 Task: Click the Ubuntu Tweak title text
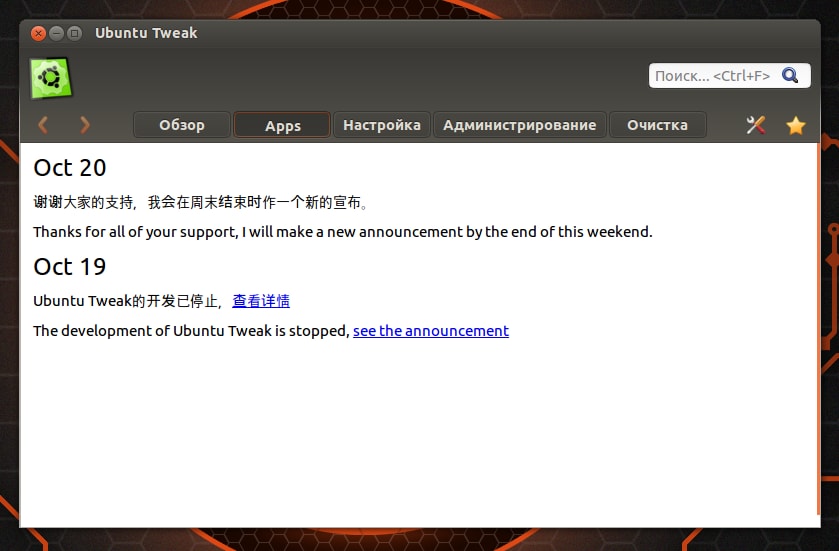coord(146,33)
